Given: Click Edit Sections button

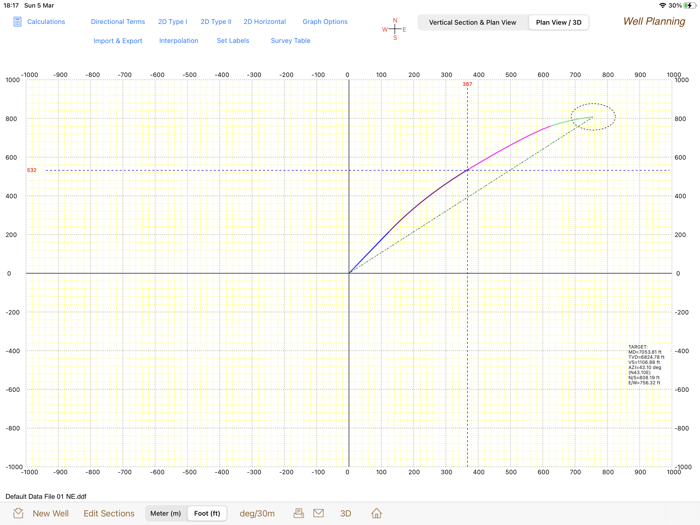Looking at the screenshot, I should click(x=109, y=513).
